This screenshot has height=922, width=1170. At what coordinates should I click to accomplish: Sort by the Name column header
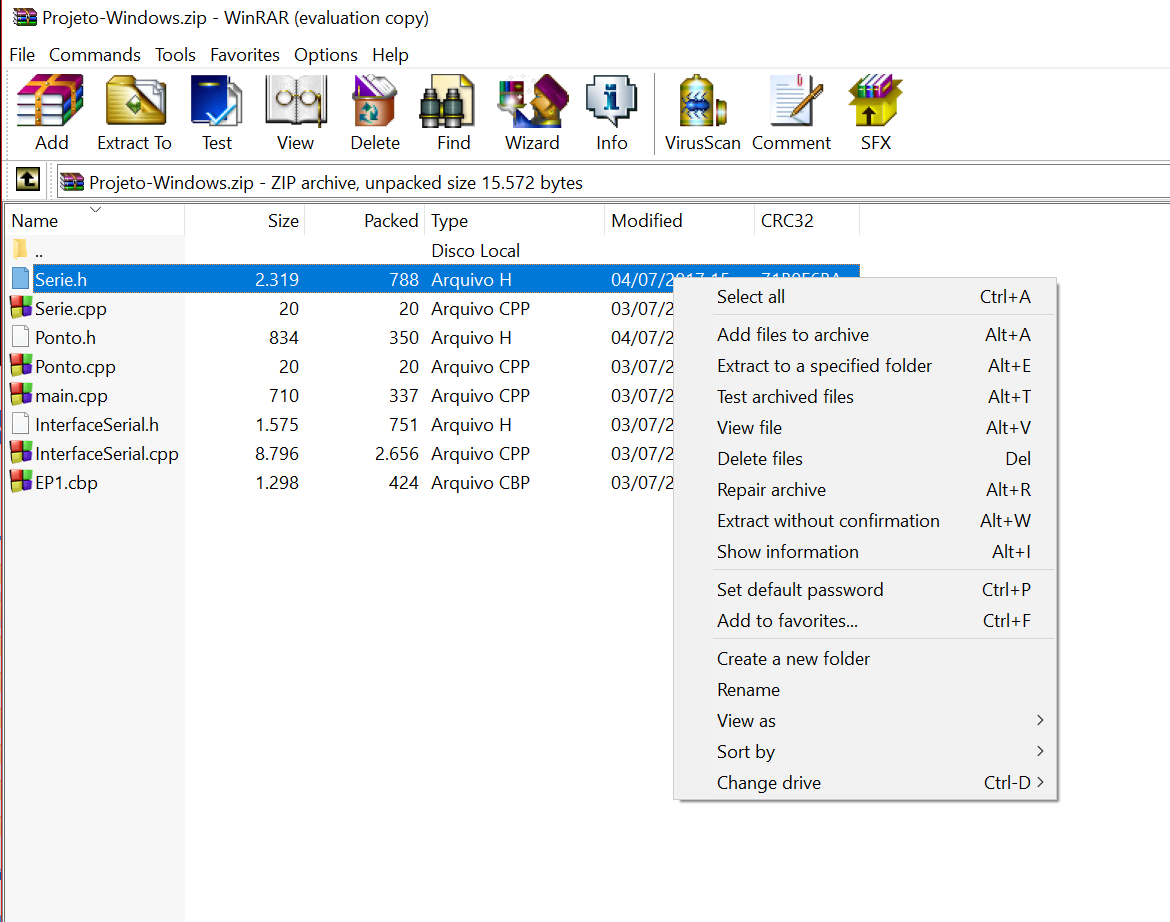pyautogui.click(x=95, y=221)
